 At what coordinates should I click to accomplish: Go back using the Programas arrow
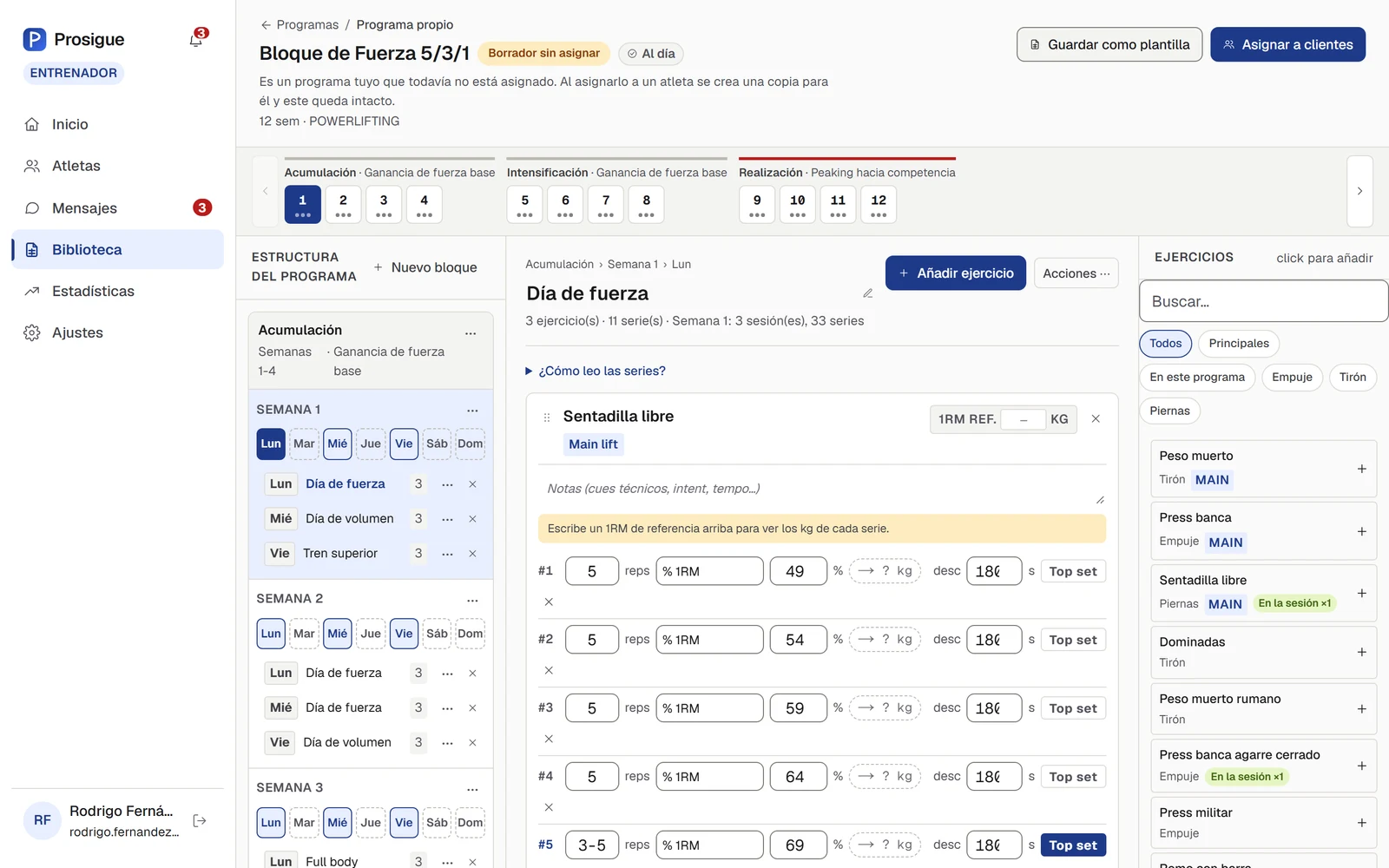(266, 25)
